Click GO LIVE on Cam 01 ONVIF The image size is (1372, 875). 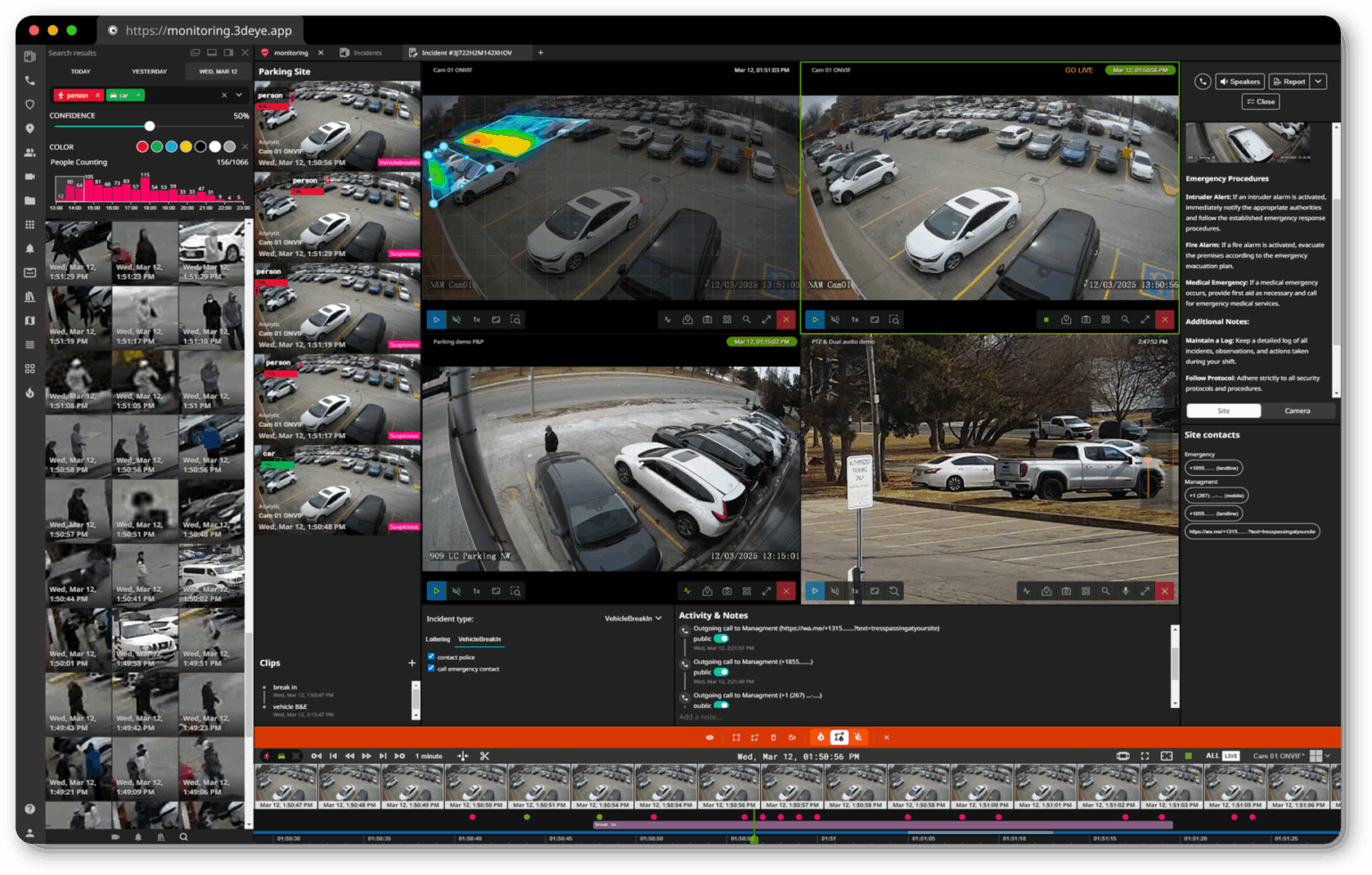[1078, 70]
